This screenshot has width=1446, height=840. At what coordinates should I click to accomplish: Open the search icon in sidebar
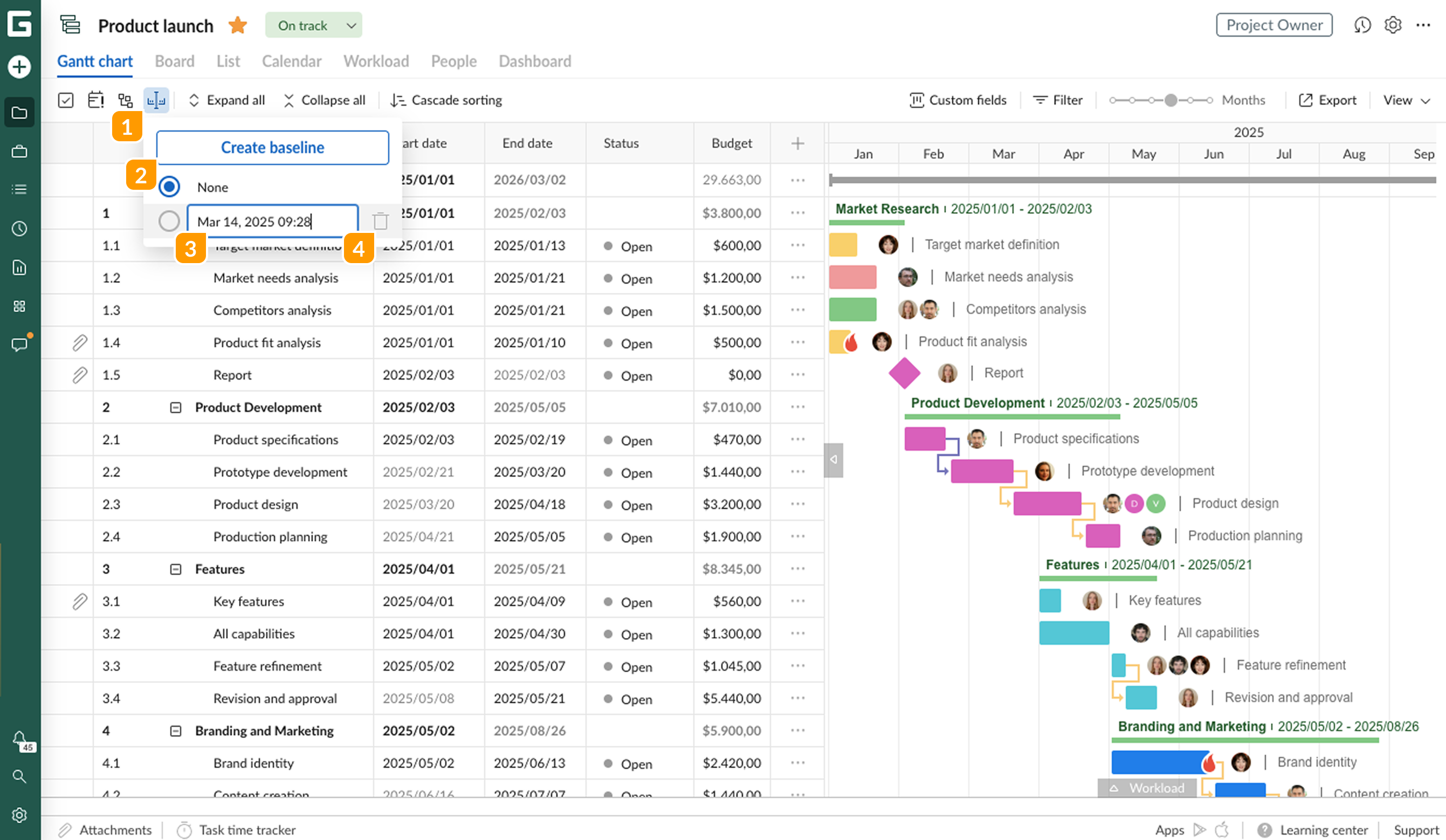pos(19,776)
